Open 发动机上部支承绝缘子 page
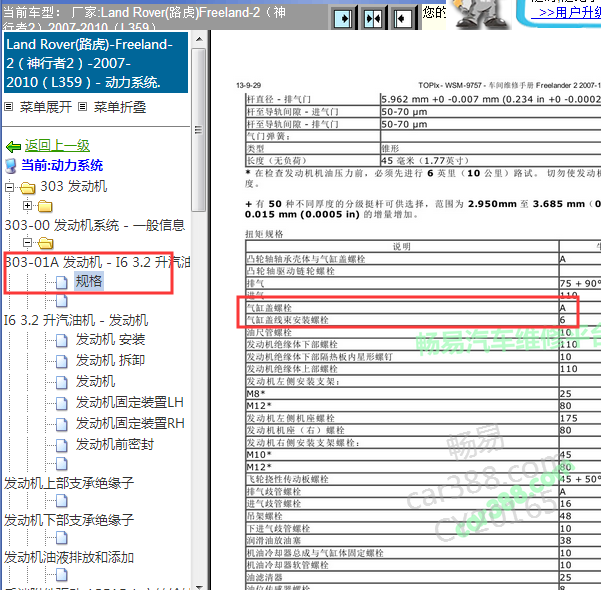Viewport: 601px width, 590px height. pos(69,483)
